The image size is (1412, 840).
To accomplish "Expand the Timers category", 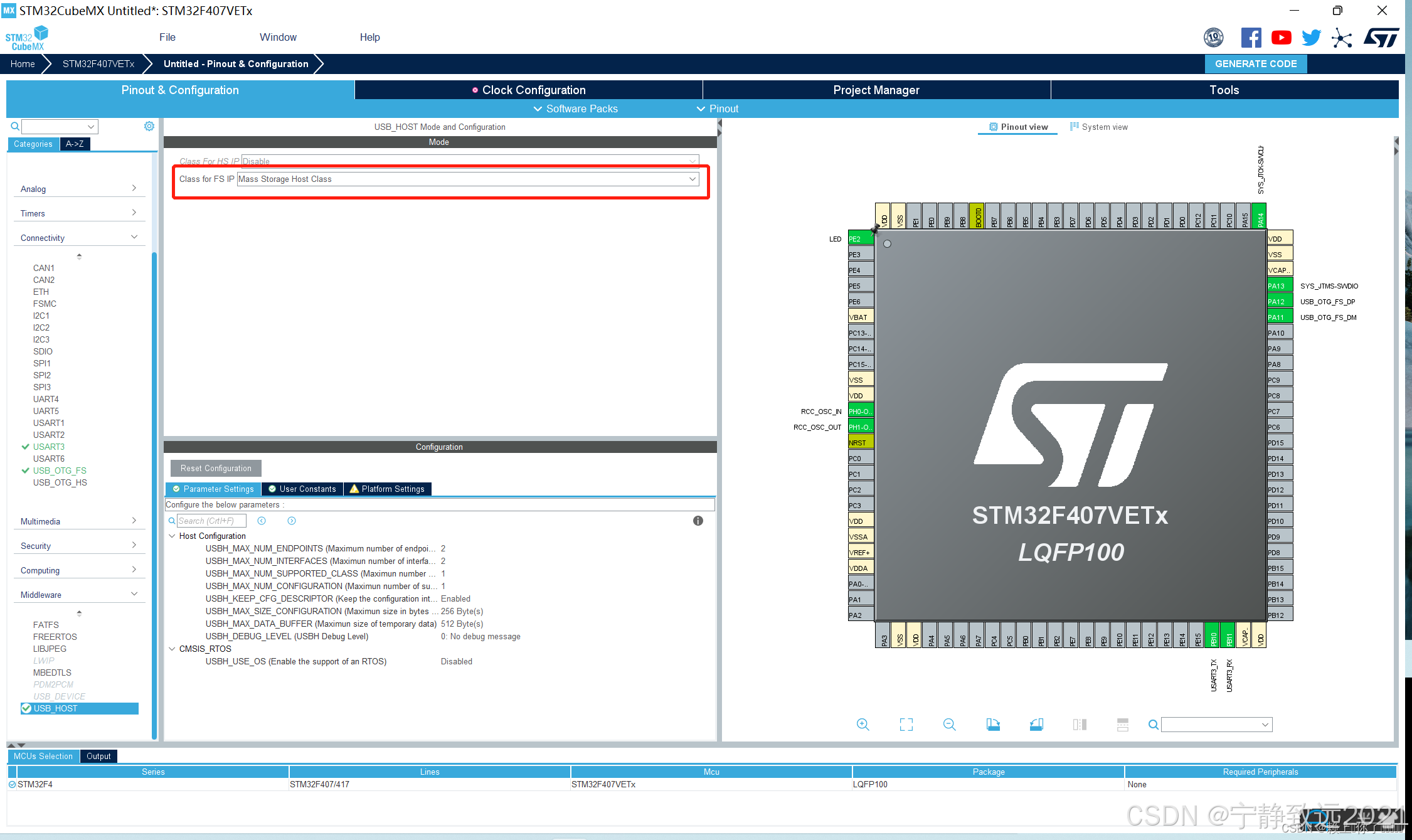I will point(79,213).
